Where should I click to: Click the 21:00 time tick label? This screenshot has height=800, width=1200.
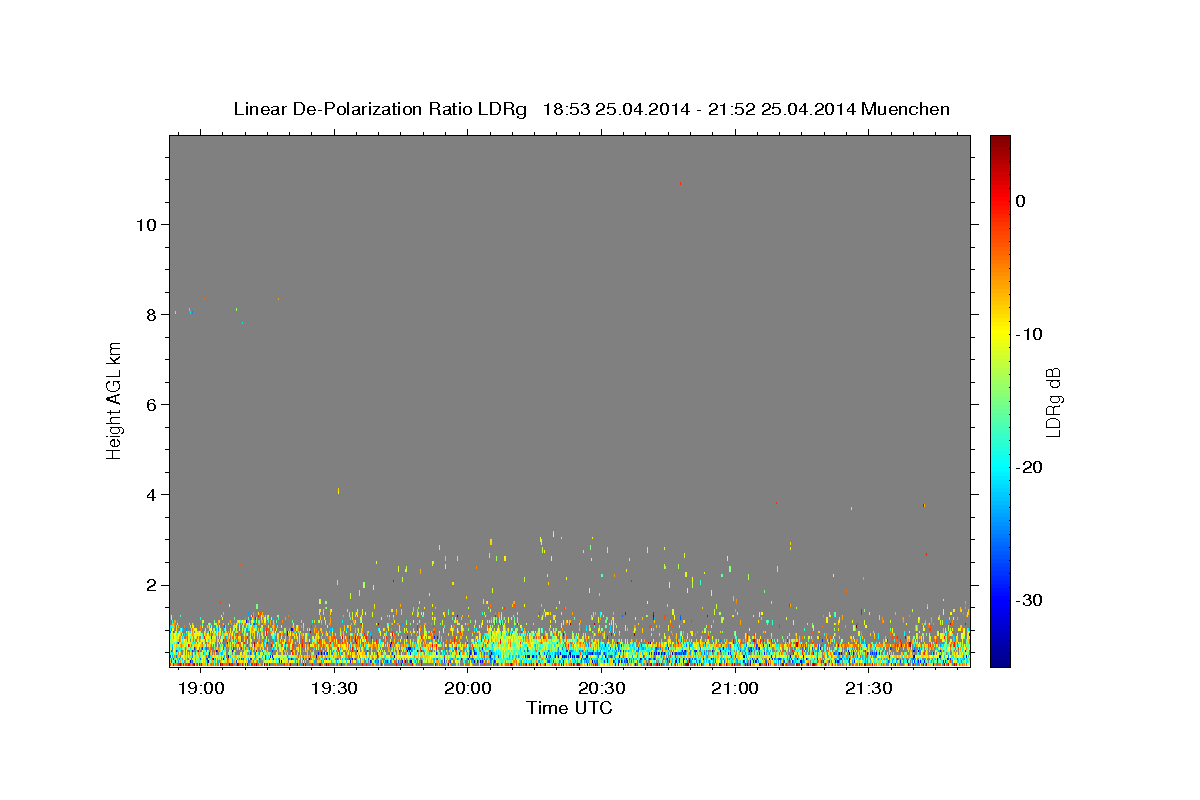tap(734, 689)
